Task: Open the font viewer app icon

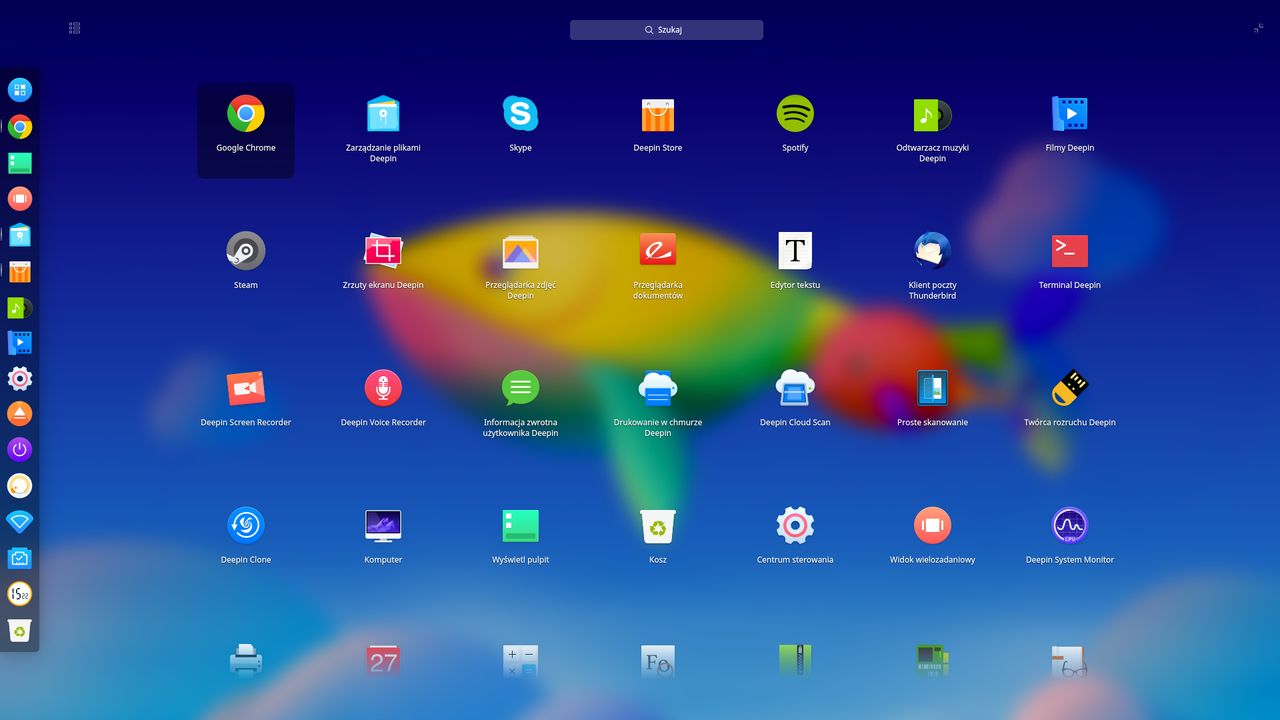Action: tap(658, 661)
